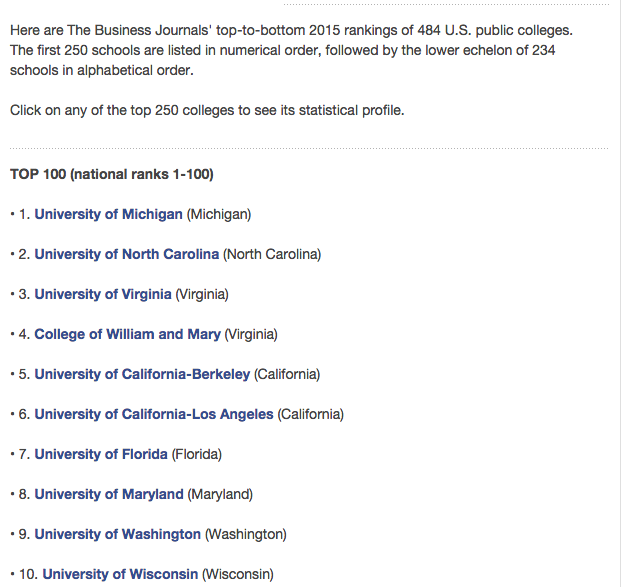This screenshot has width=621, height=587.
Task: Click the (Maryland) state label
Action: click(220, 494)
